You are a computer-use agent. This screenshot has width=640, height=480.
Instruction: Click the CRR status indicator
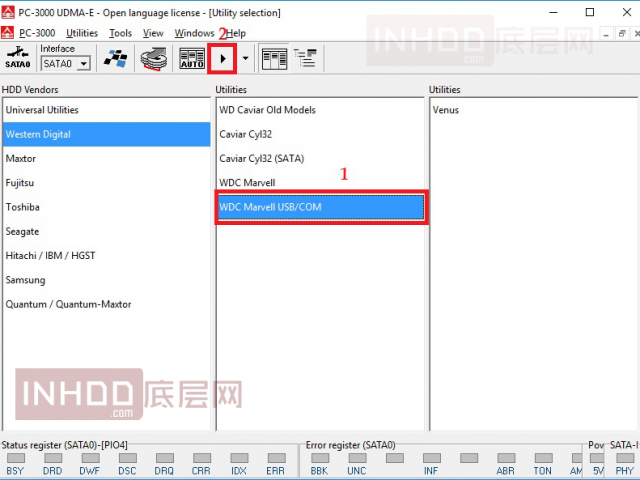(x=202, y=458)
